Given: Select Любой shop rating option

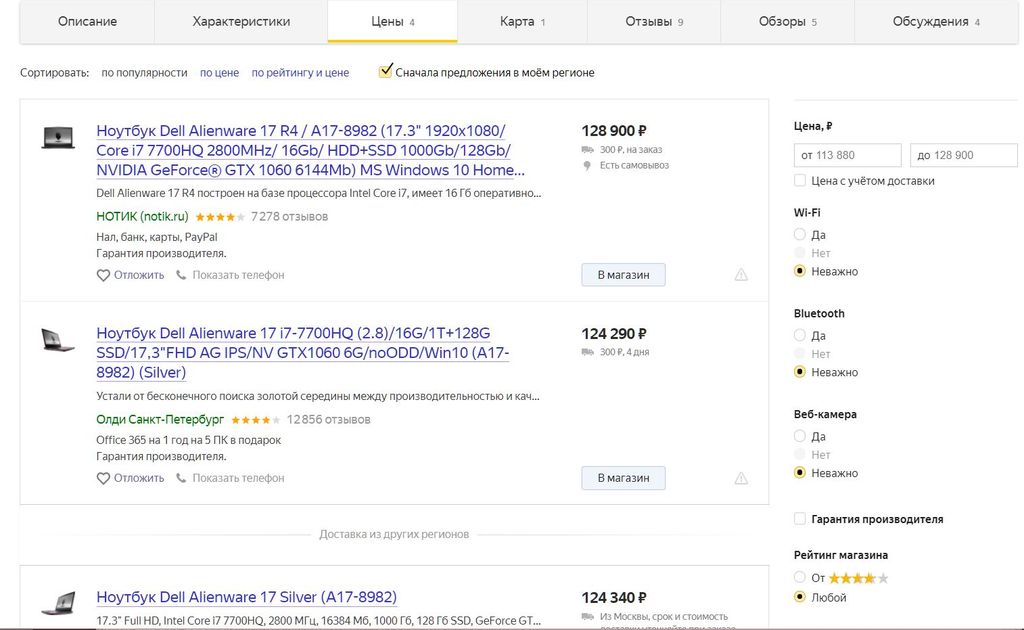Looking at the screenshot, I should pyautogui.click(x=800, y=596).
